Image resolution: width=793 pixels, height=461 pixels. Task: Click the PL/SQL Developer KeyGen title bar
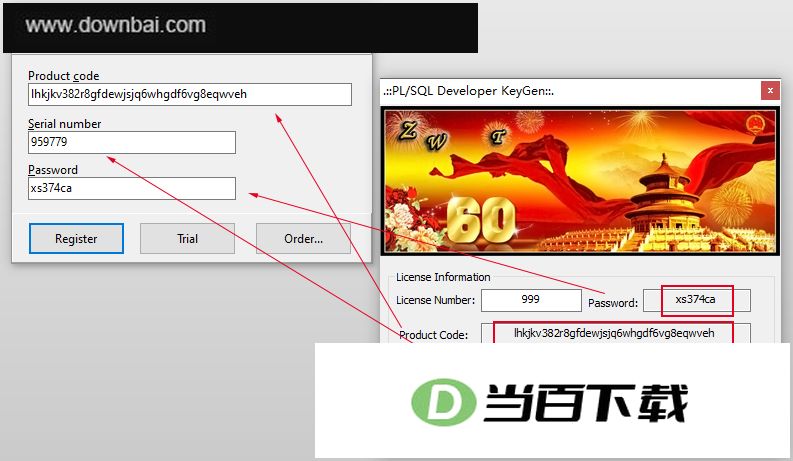tap(570, 91)
